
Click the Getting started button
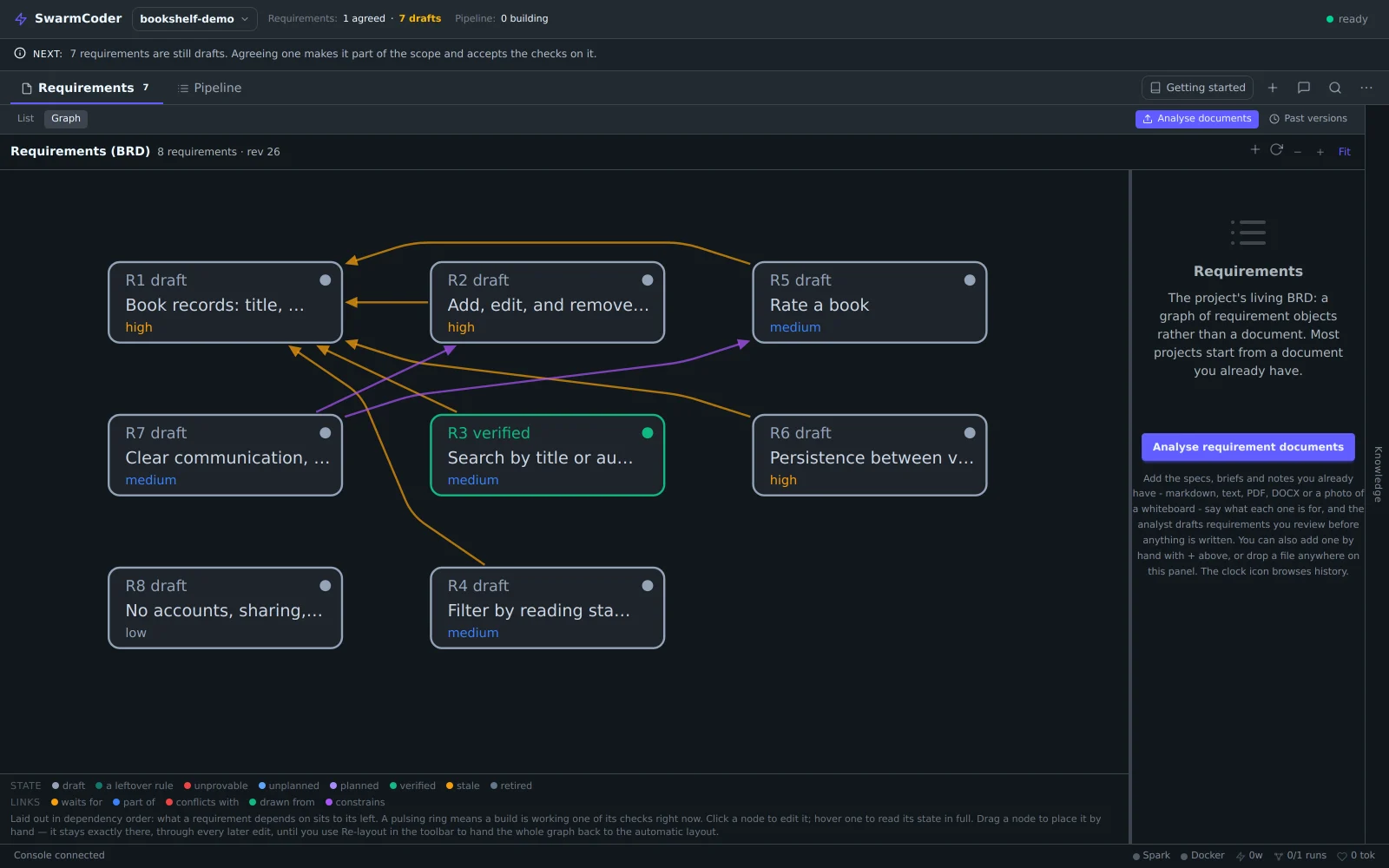tap(1197, 88)
